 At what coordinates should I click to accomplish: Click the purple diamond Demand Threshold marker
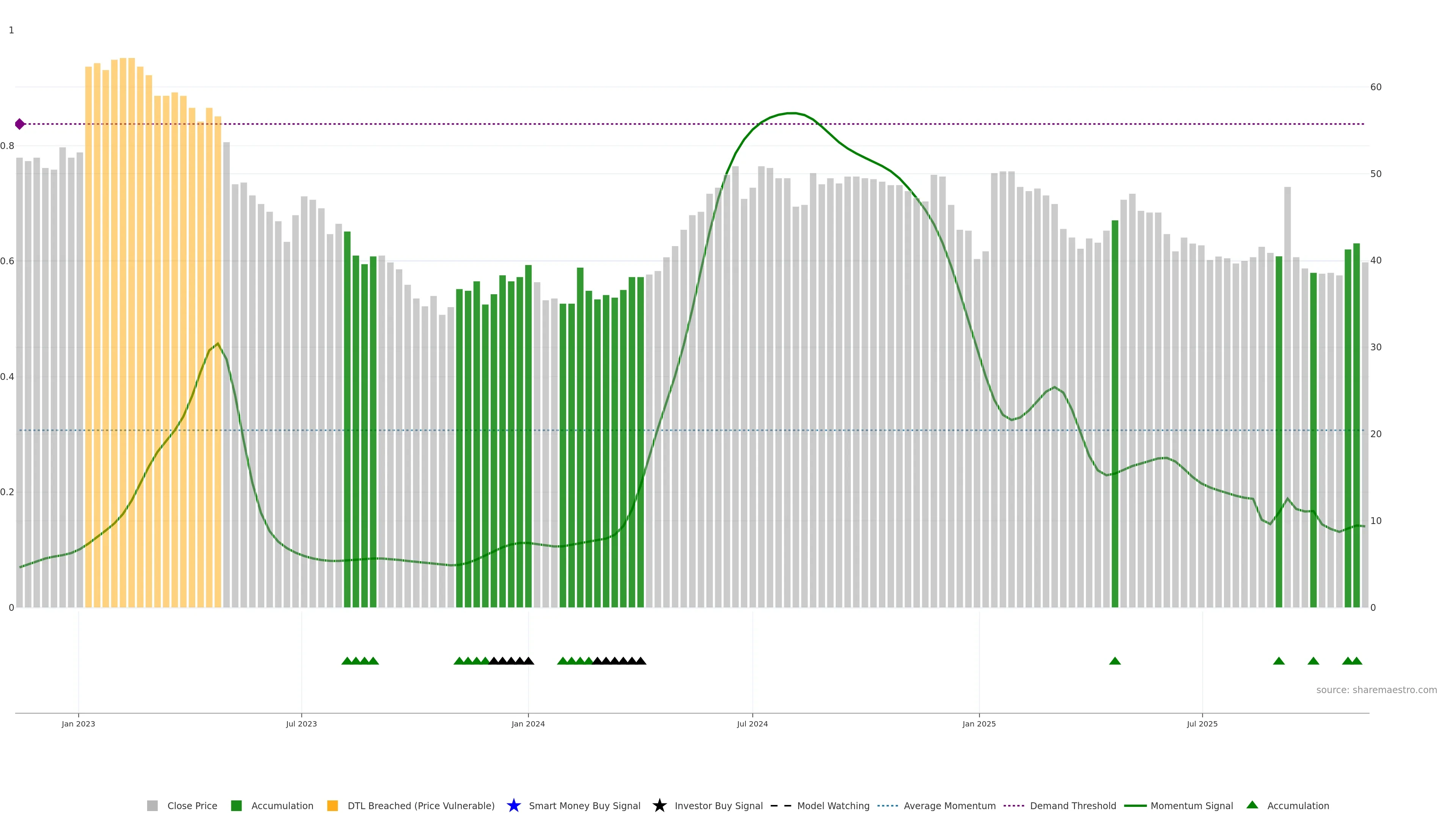click(x=20, y=124)
